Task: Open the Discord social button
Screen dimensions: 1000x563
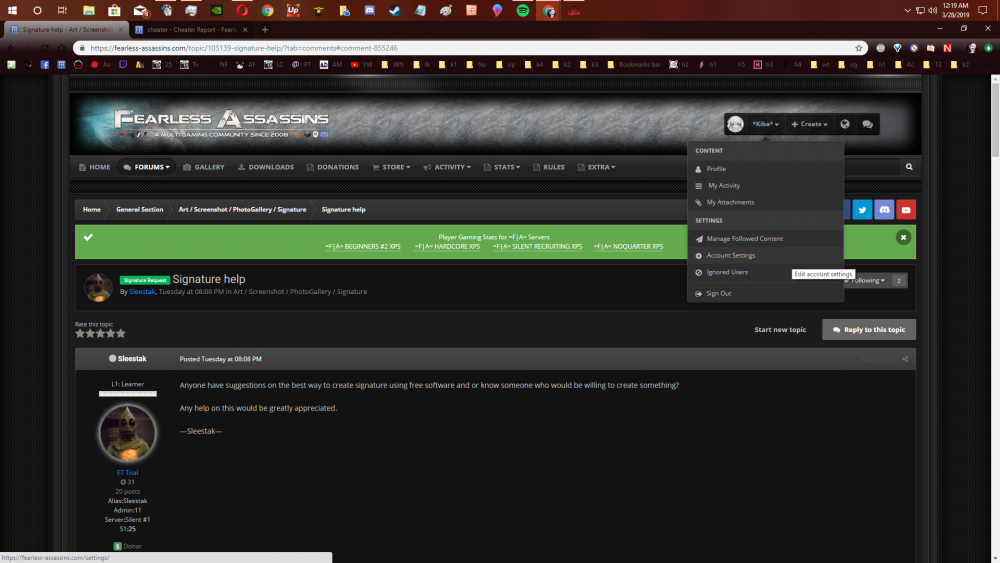Action: [884, 210]
